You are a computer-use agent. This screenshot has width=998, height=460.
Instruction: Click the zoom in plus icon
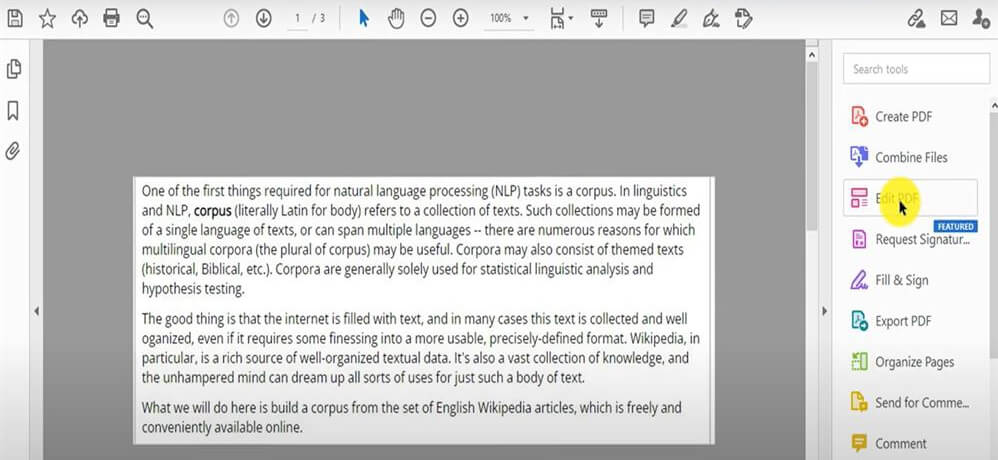click(x=461, y=18)
